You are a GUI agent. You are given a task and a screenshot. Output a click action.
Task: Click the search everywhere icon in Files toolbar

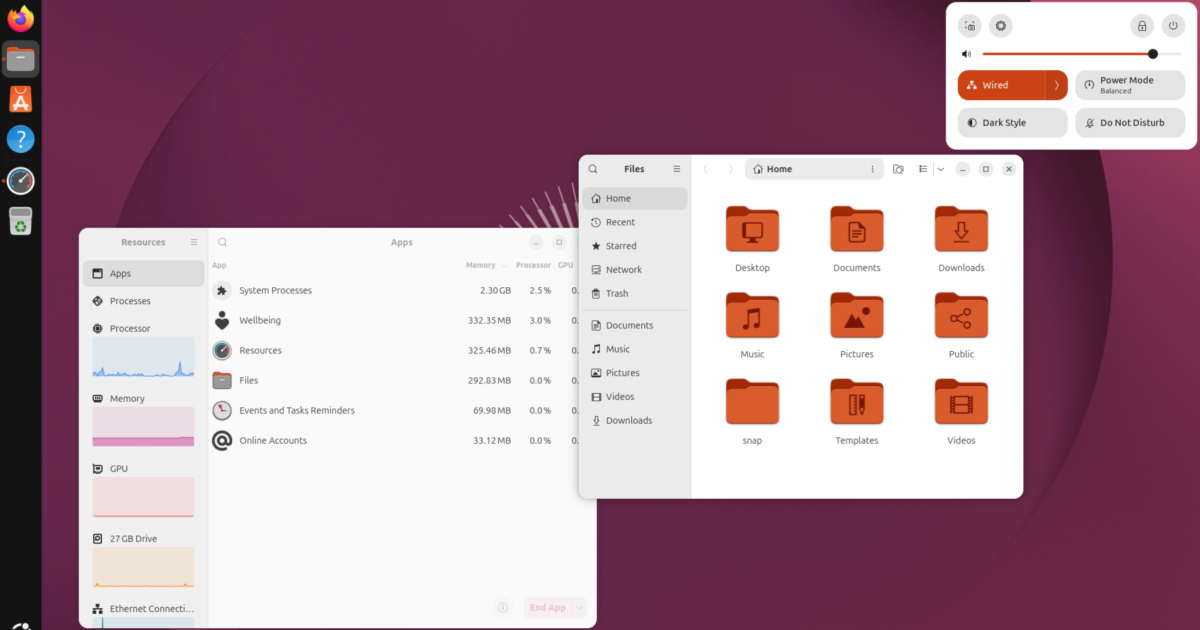point(898,169)
